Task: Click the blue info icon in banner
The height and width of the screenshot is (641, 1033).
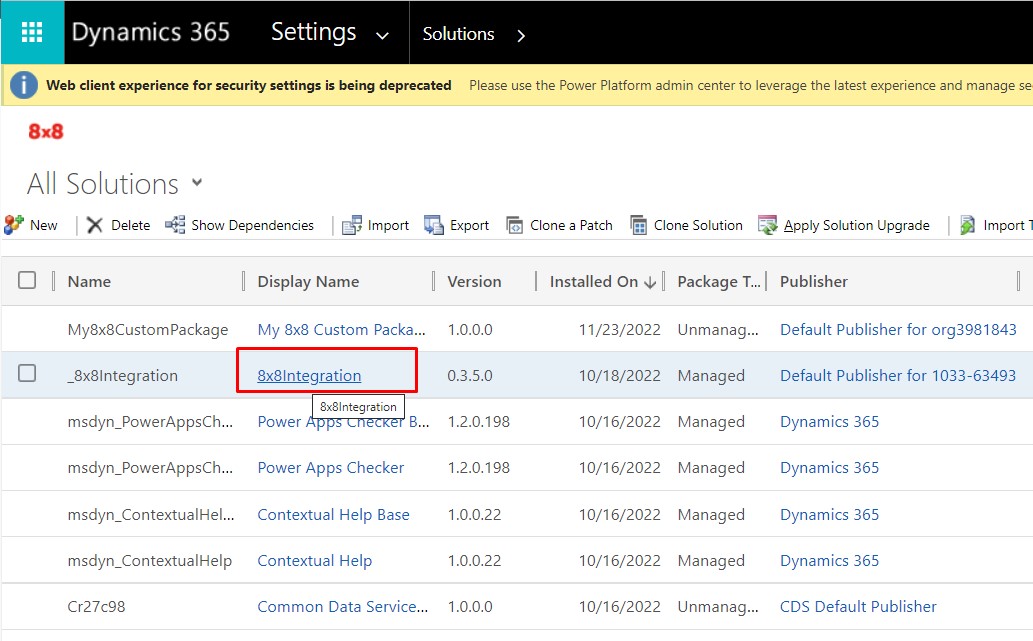Action: (24, 85)
